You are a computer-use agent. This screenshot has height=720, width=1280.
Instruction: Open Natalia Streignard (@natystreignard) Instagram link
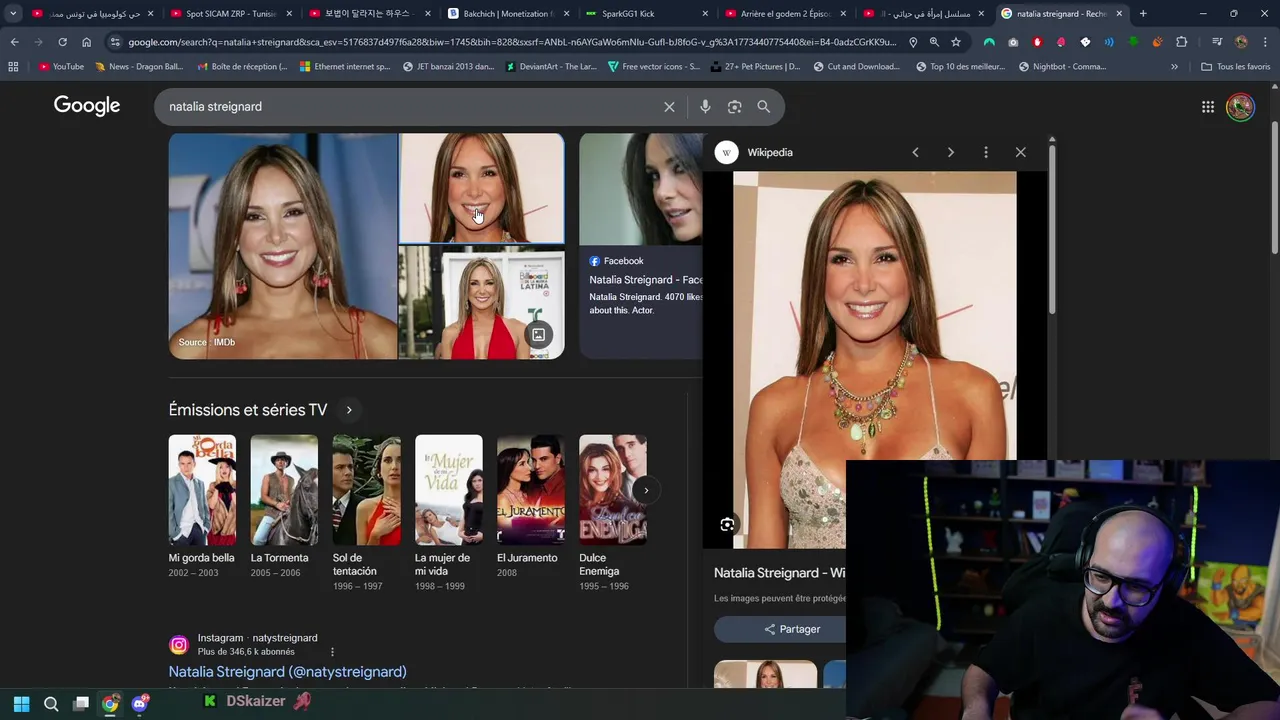coord(287,672)
